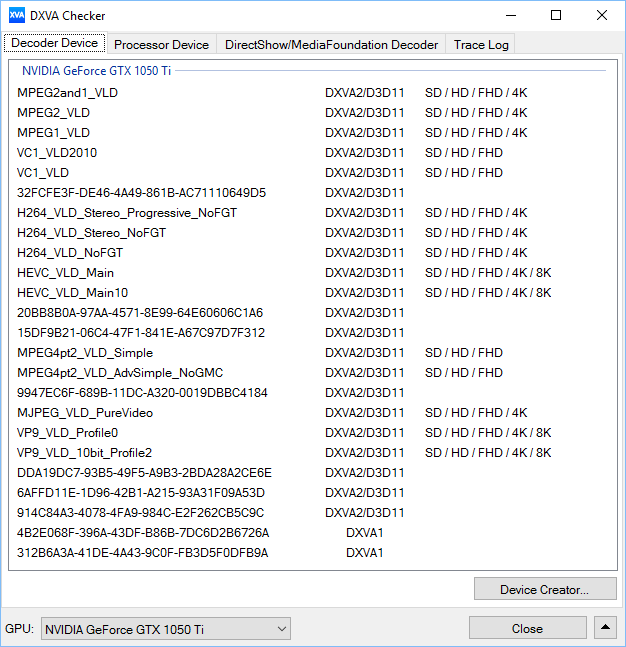Switch to the Processor Device tab
The image size is (626, 647).
click(x=161, y=45)
